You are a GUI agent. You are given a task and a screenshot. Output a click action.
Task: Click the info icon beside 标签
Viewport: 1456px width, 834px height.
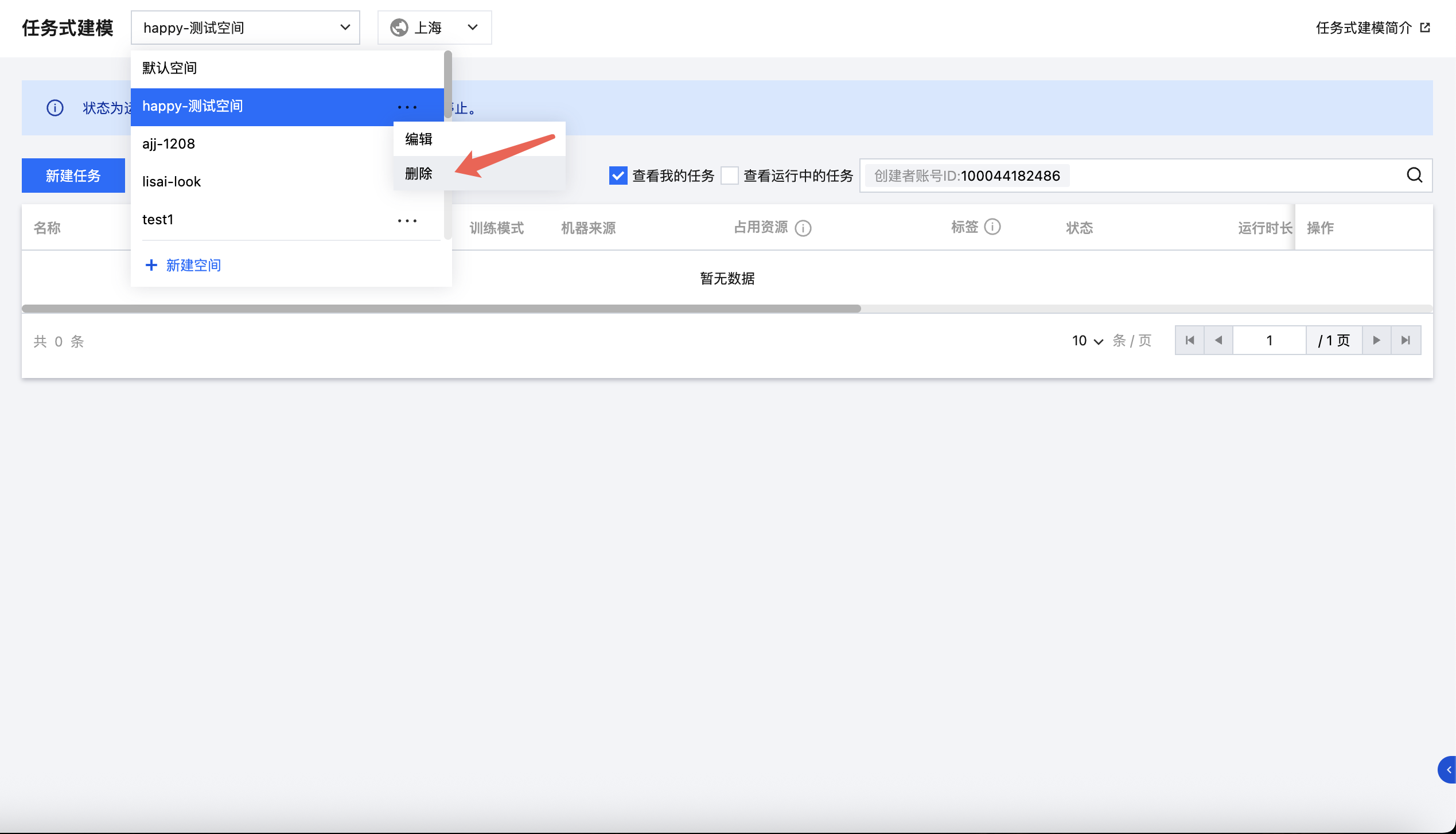[992, 227]
